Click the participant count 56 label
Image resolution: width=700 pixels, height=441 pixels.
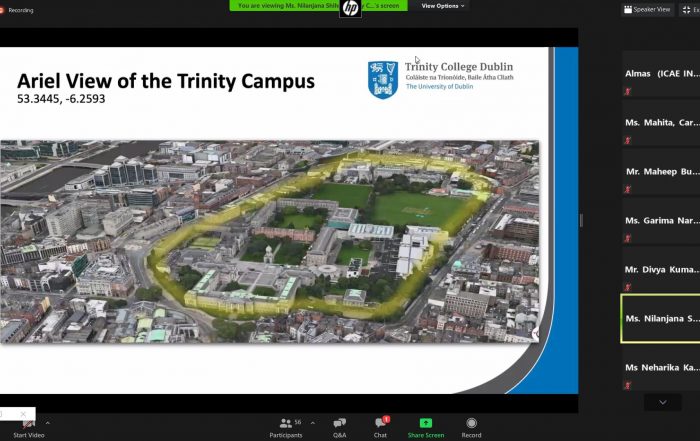(298, 422)
